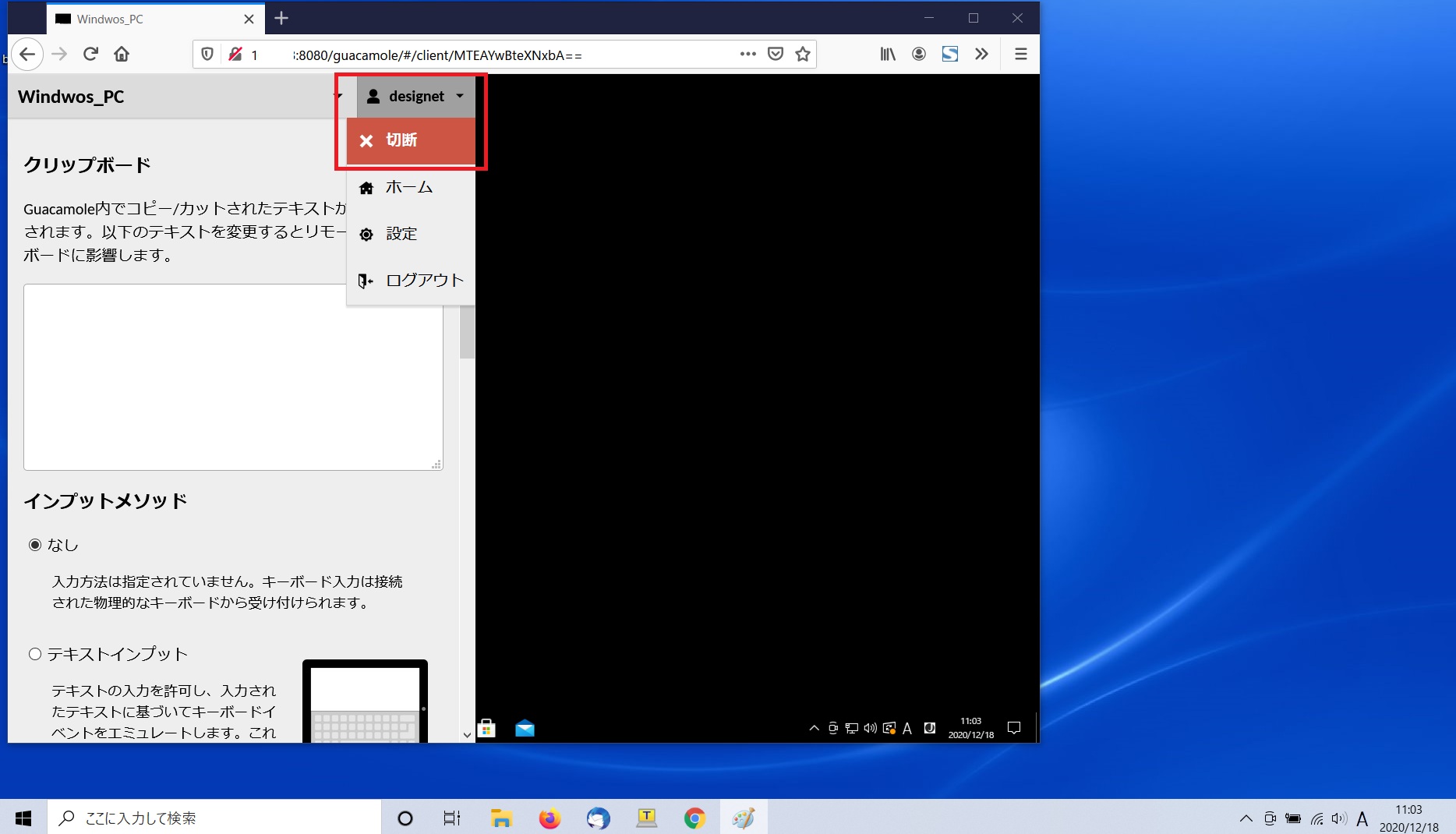Open the designet user dropdown

pyautogui.click(x=416, y=96)
